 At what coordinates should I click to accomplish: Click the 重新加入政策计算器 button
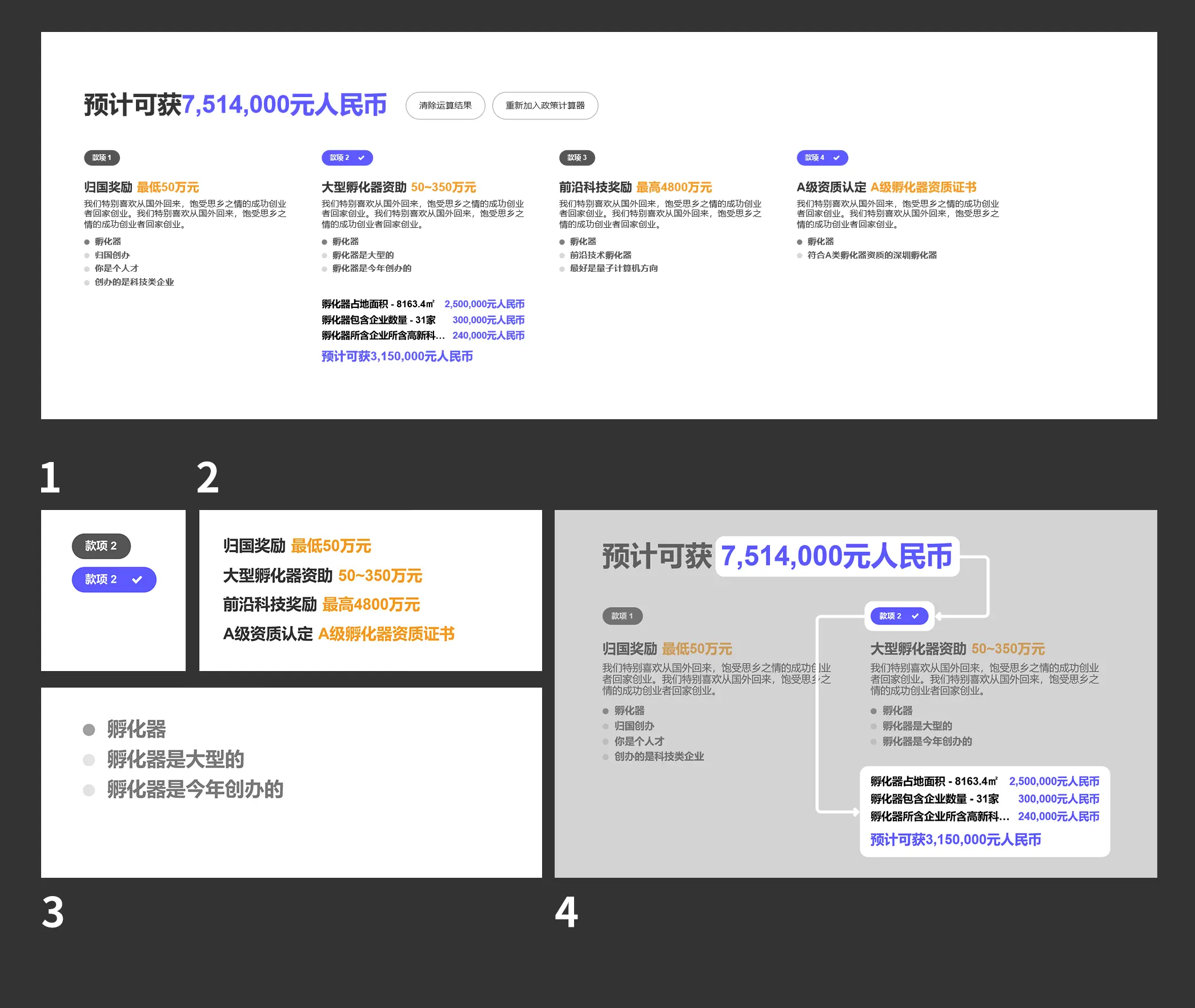(544, 106)
